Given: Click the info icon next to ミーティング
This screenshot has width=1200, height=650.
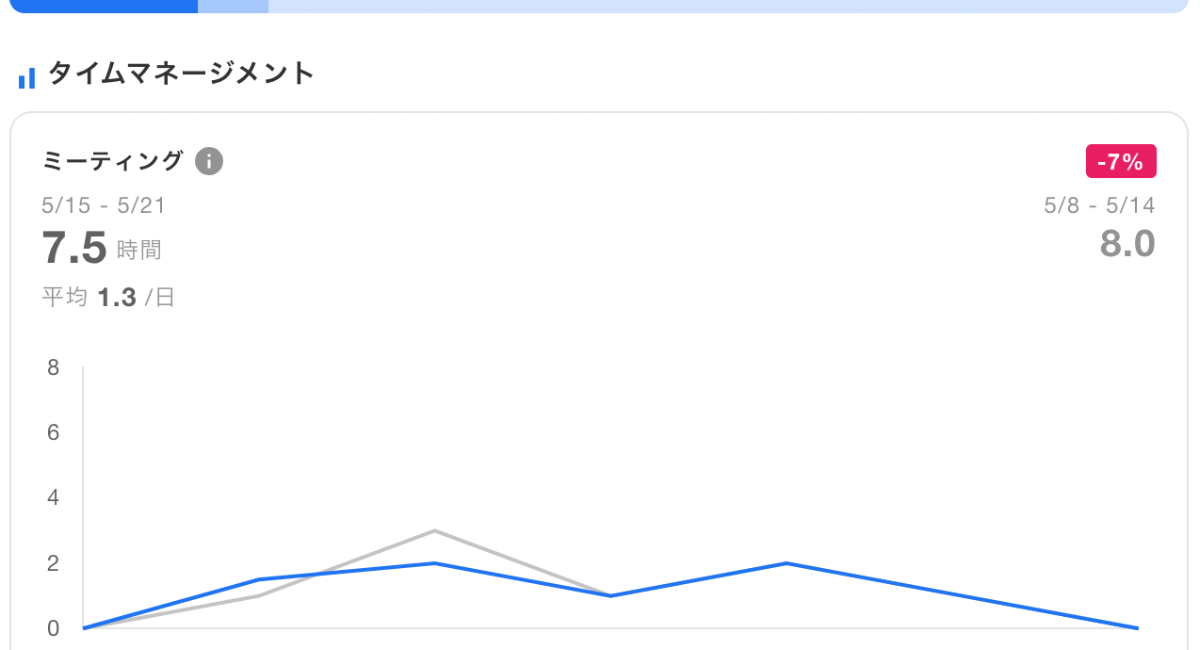Looking at the screenshot, I should click(x=209, y=161).
